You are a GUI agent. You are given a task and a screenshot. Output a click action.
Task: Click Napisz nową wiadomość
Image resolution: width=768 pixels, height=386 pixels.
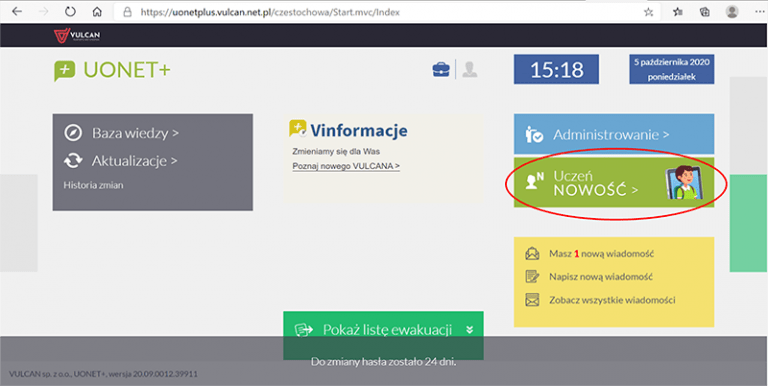click(601, 277)
